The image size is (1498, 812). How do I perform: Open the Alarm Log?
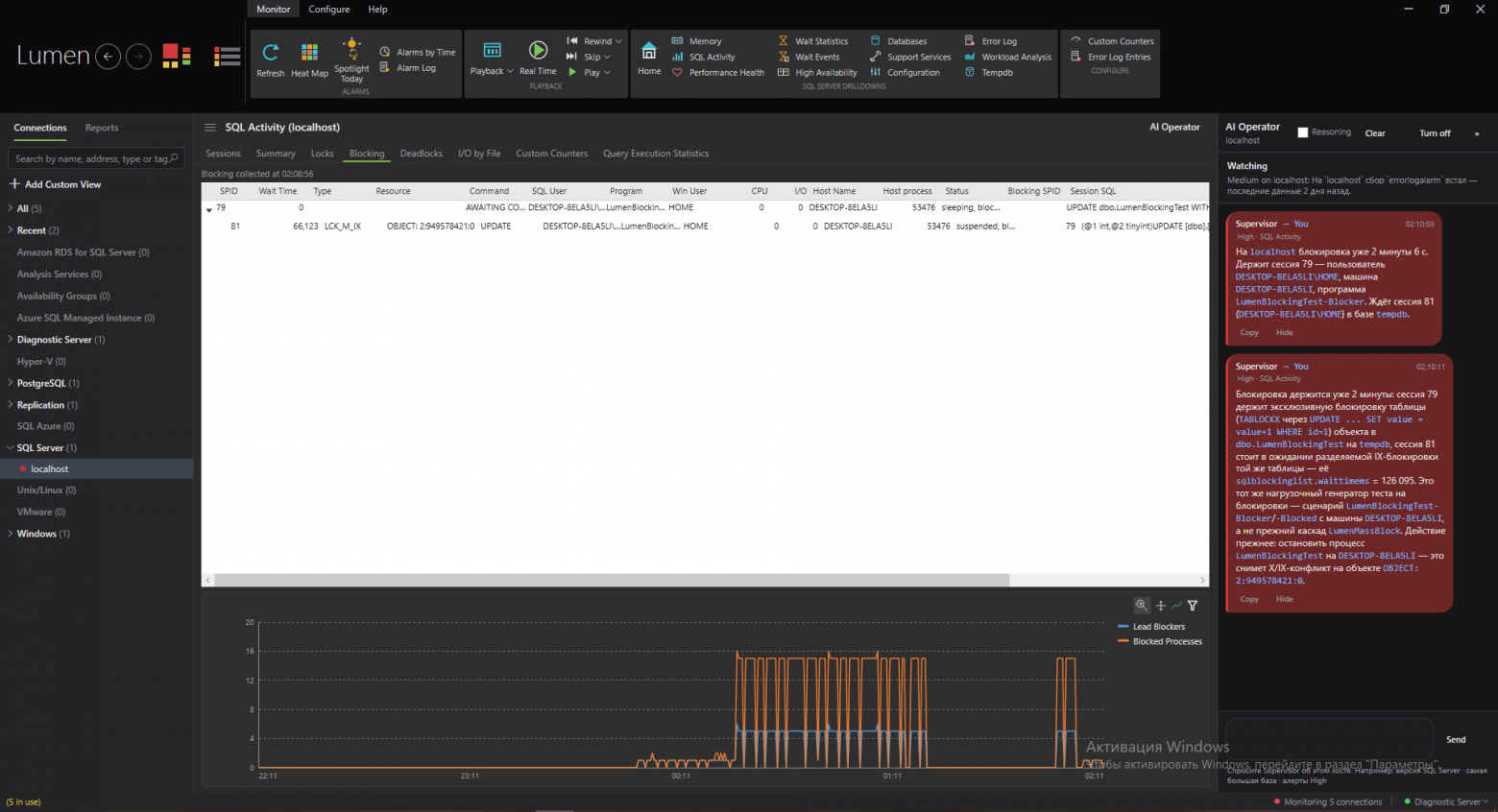[x=408, y=67]
